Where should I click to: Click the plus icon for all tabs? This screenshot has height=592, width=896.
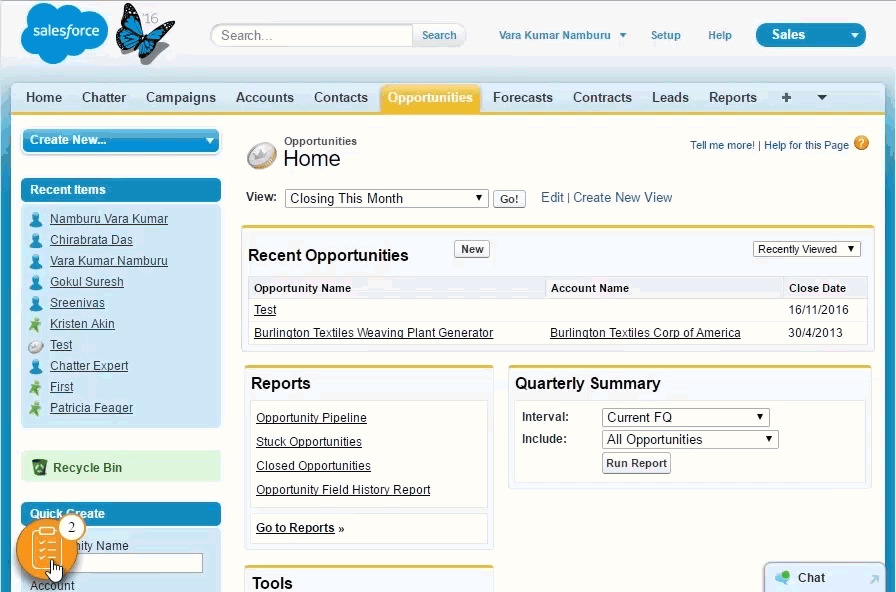coord(786,98)
